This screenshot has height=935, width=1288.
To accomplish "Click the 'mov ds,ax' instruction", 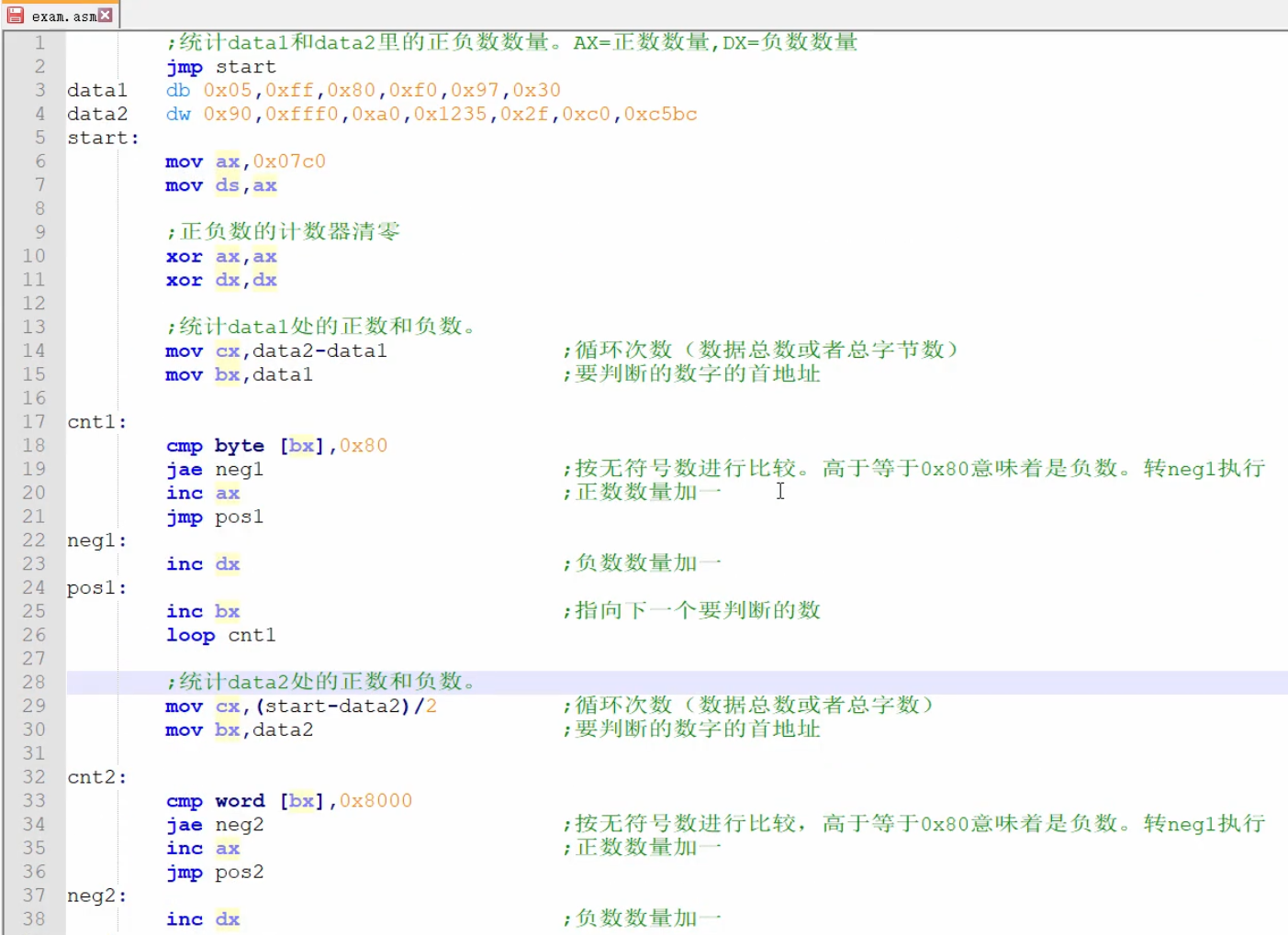I will pyautogui.click(x=221, y=185).
